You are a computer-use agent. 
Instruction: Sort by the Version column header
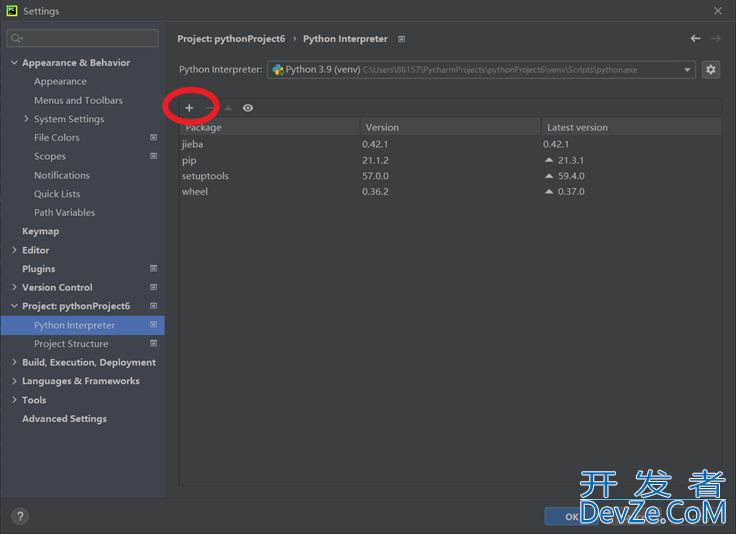tap(451, 127)
